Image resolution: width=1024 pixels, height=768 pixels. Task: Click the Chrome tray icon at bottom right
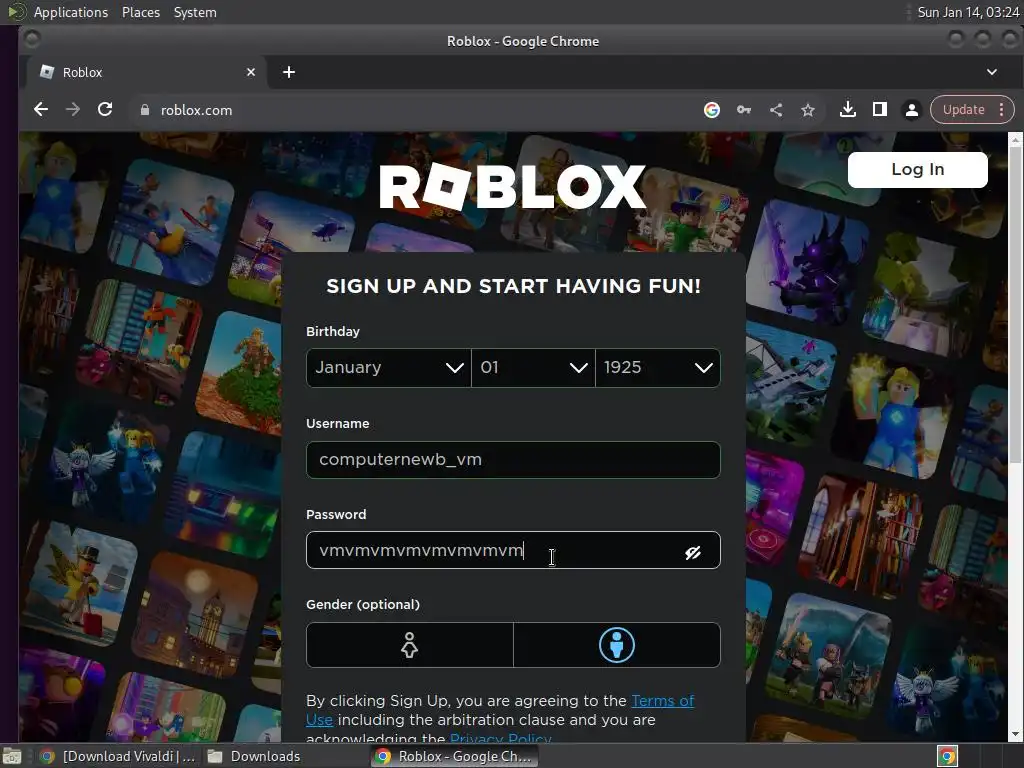pos(947,756)
